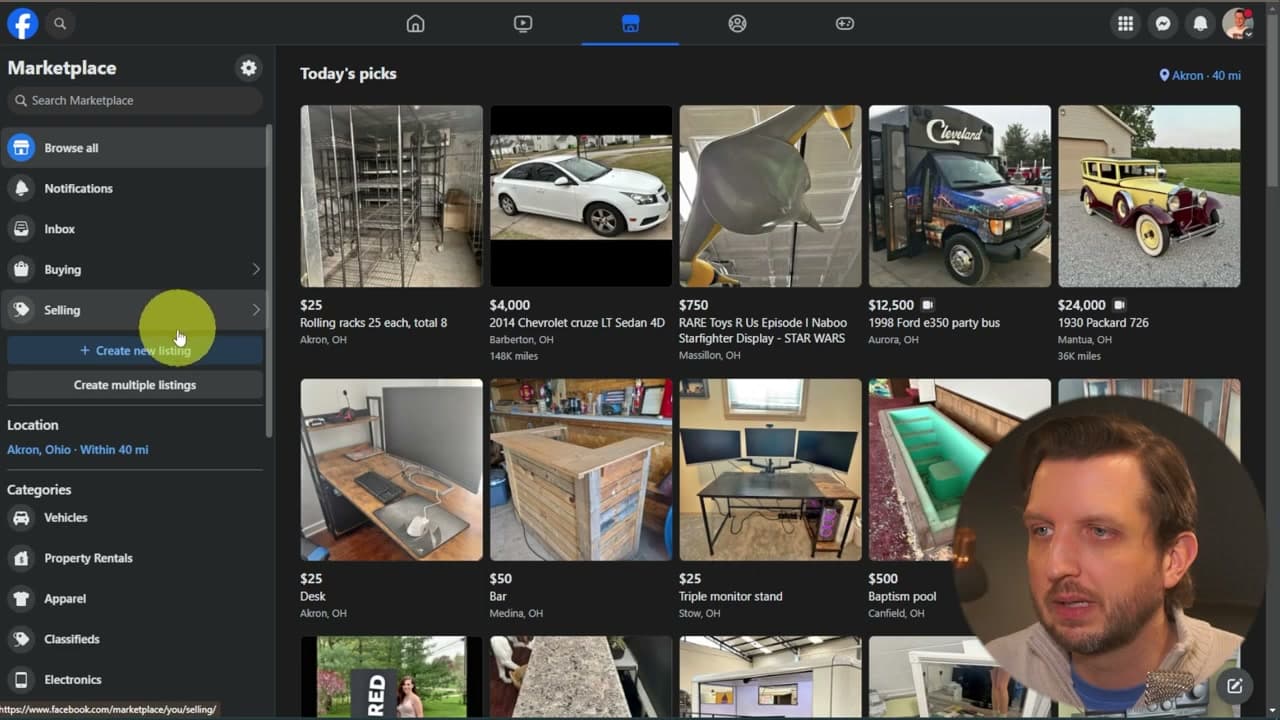This screenshot has height=720, width=1280.
Task: Open the $50 Bar listing photo
Action: (x=581, y=469)
